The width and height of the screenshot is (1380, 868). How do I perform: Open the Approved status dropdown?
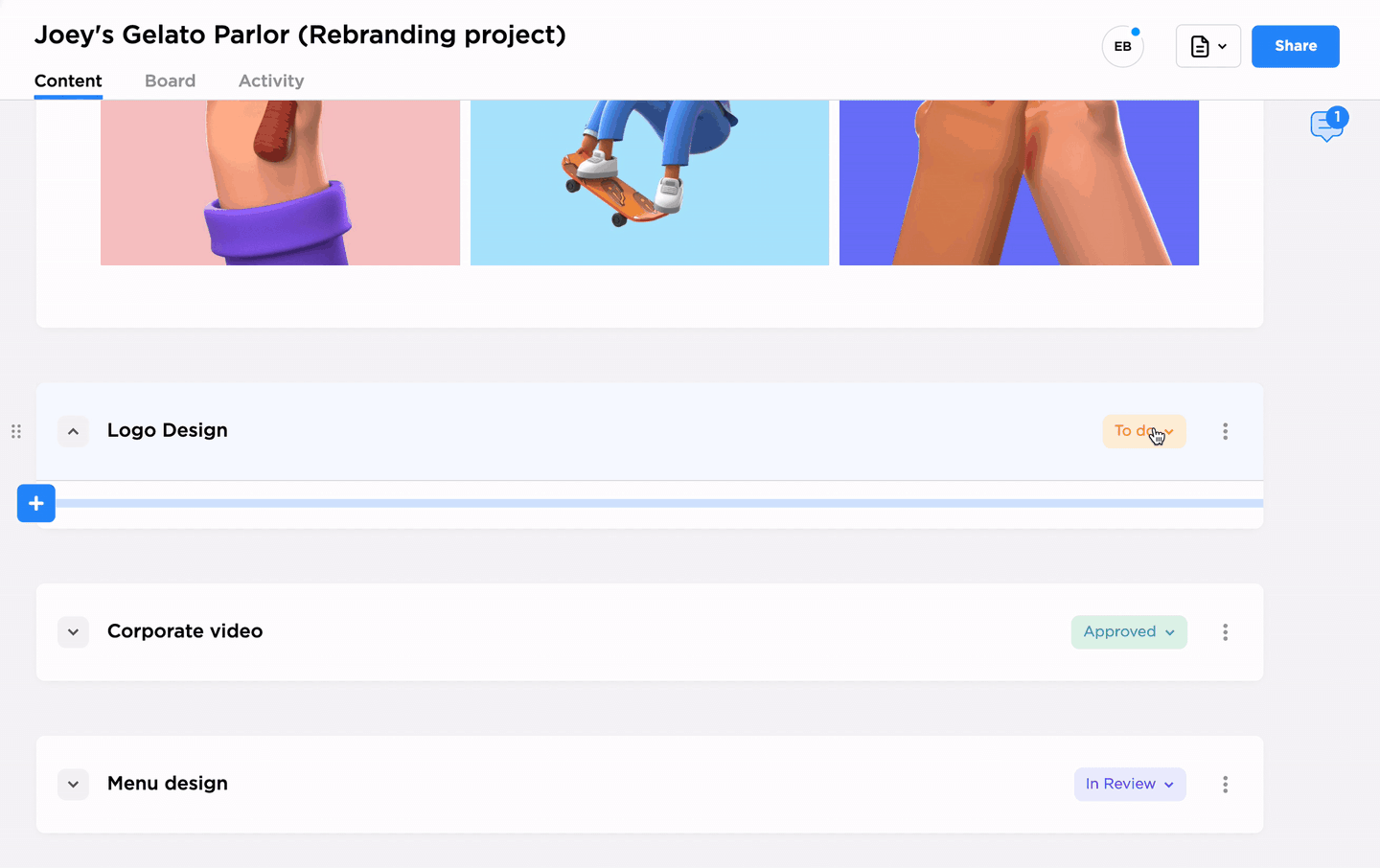point(1129,632)
